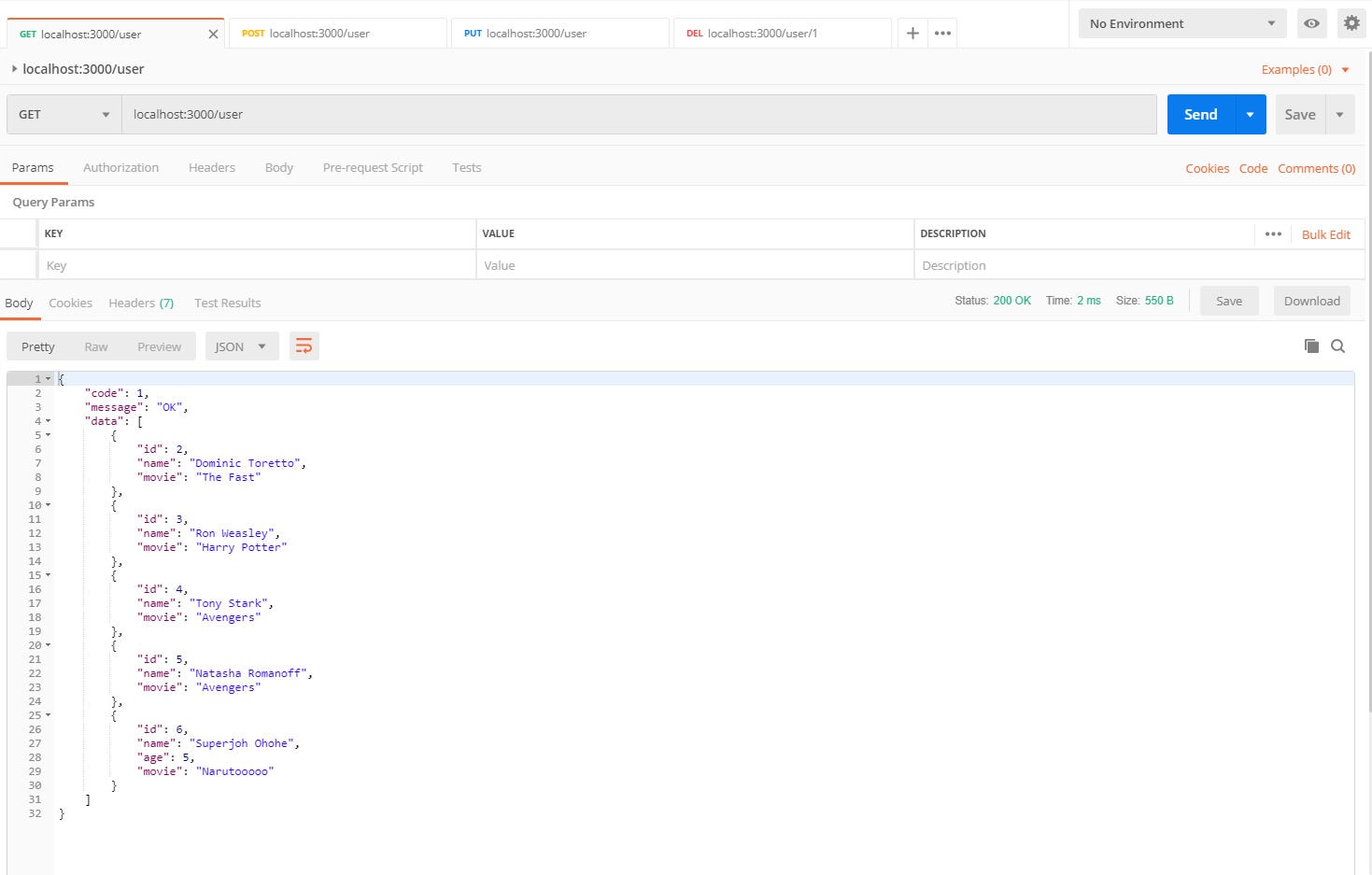Image resolution: width=1372 pixels, height=875 pixels.
Task: Select the Params request tab
Action: [33, 167]
